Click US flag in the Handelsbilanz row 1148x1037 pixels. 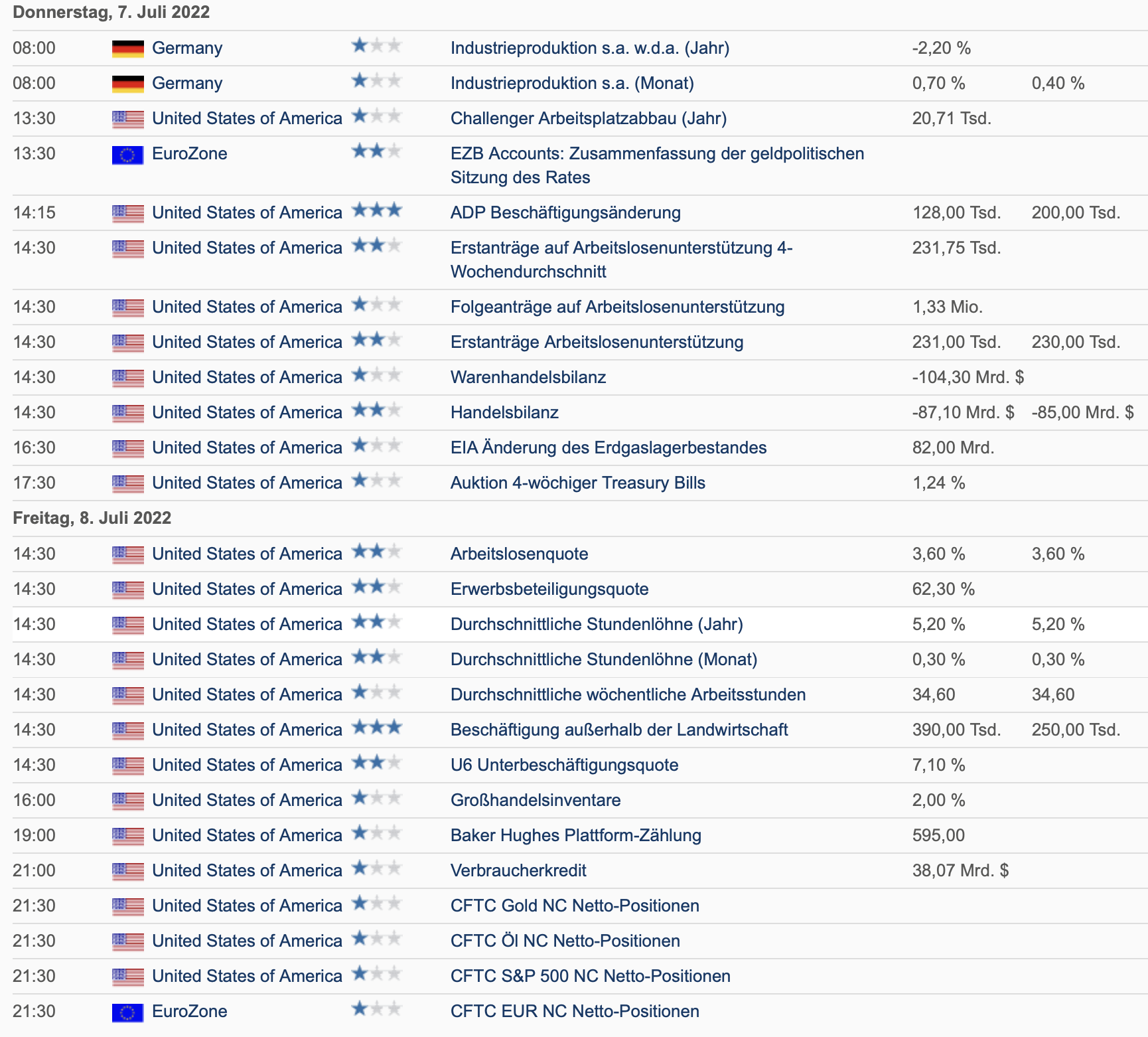(127, 413)
